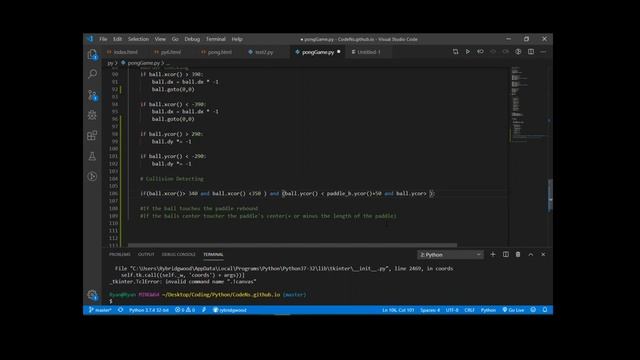Open the terminal selector 2: Python dropdown

point(450,255)
